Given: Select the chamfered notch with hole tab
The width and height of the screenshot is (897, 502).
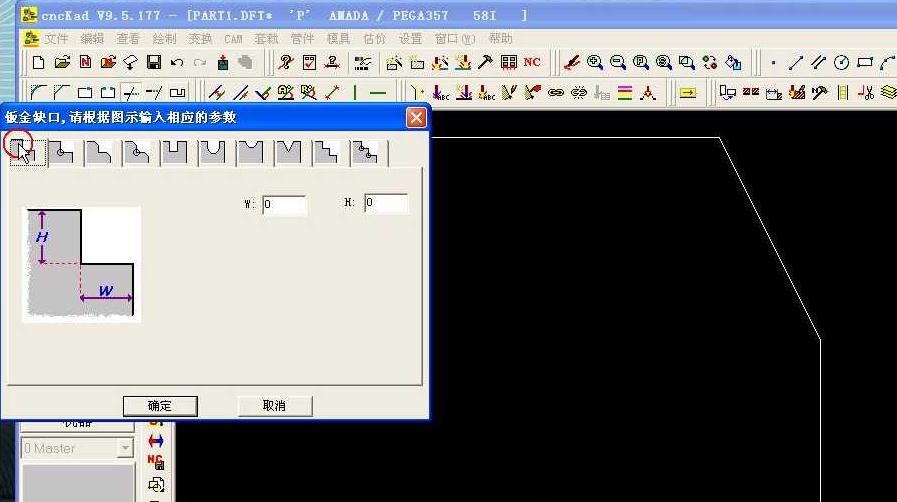Looking at the screenshot, I should 137,153.
